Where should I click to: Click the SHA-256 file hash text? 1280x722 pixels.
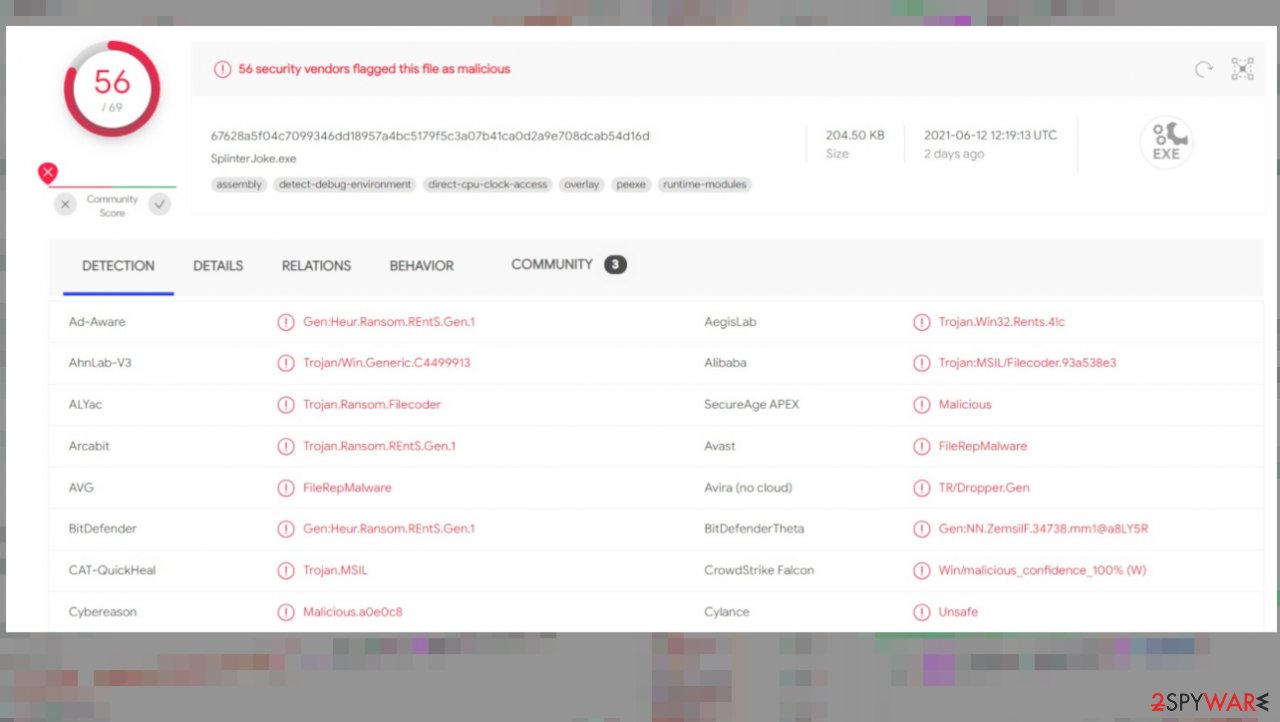pos(430,136)
